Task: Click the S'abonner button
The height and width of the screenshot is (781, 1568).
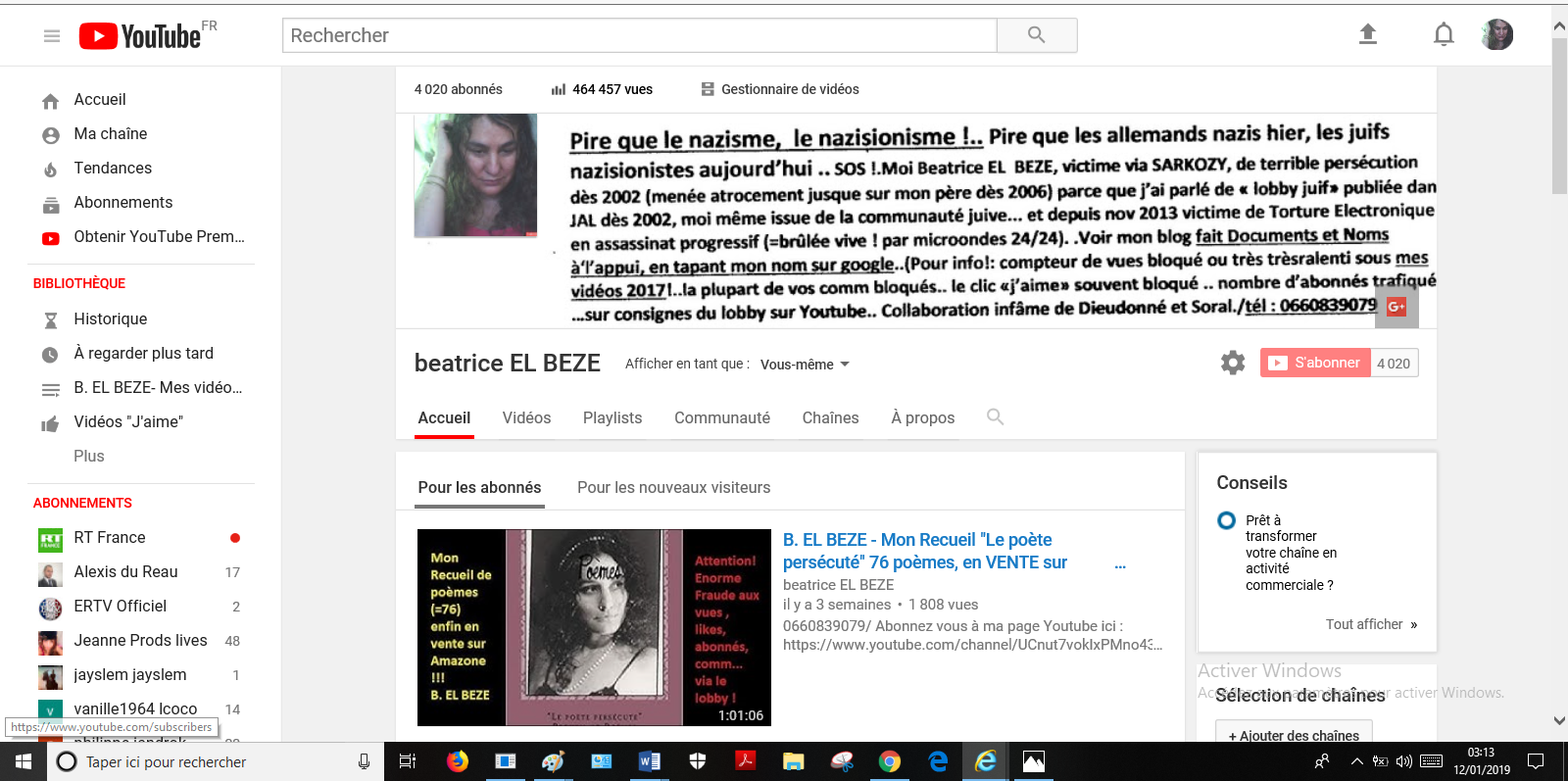Action: 1315,363
